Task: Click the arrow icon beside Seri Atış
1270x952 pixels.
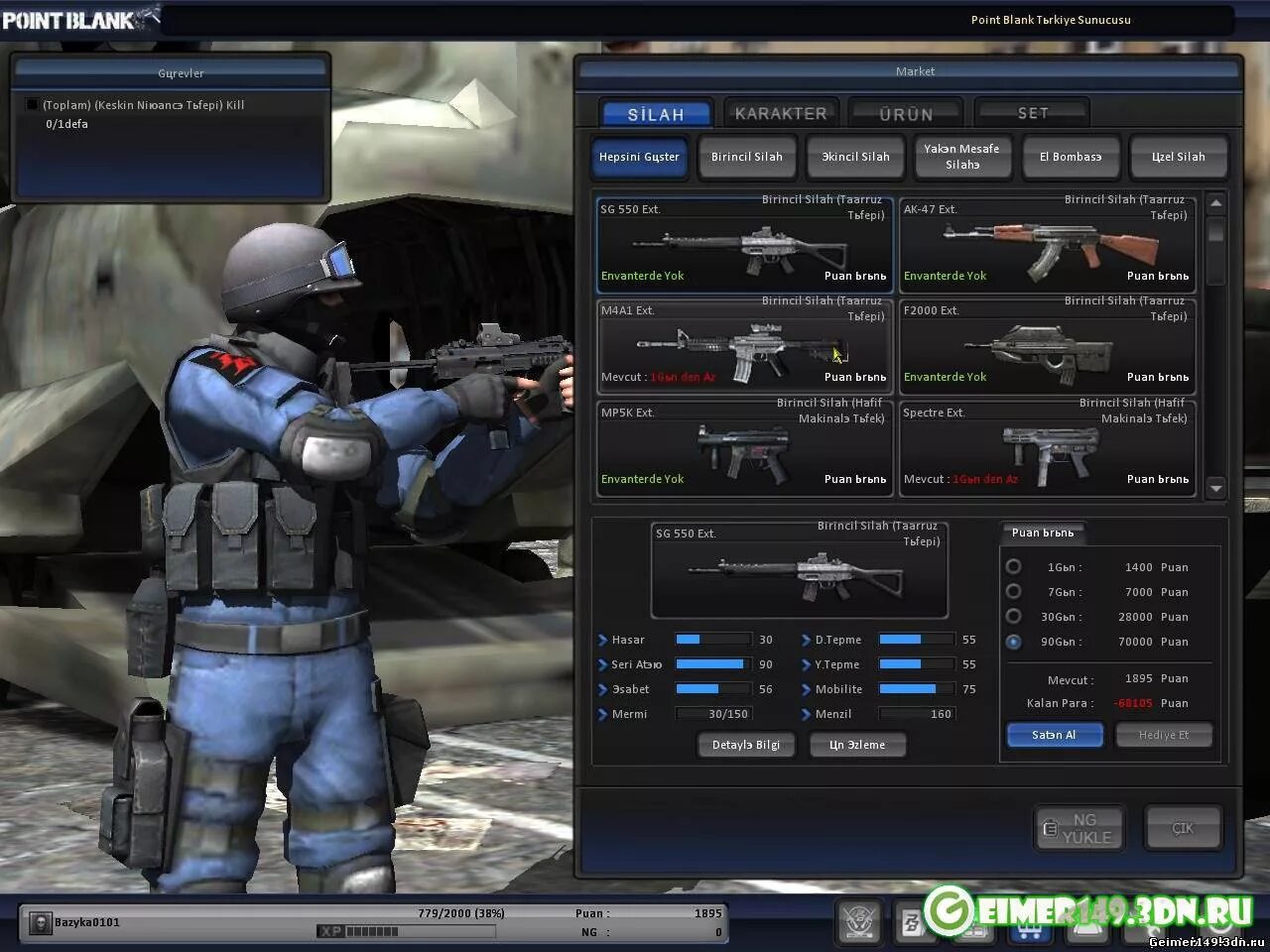Action: click(602, 664)
